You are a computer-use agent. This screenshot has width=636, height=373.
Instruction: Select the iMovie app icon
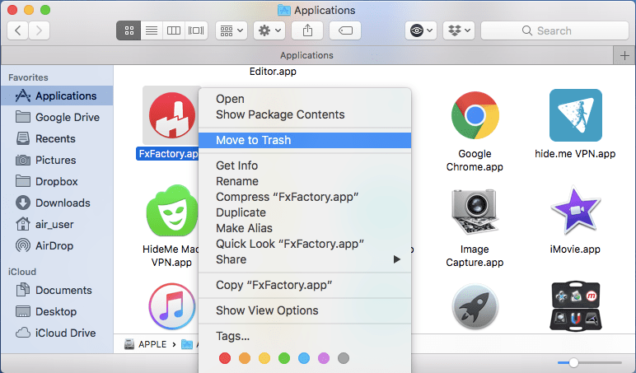coord(575,211)
